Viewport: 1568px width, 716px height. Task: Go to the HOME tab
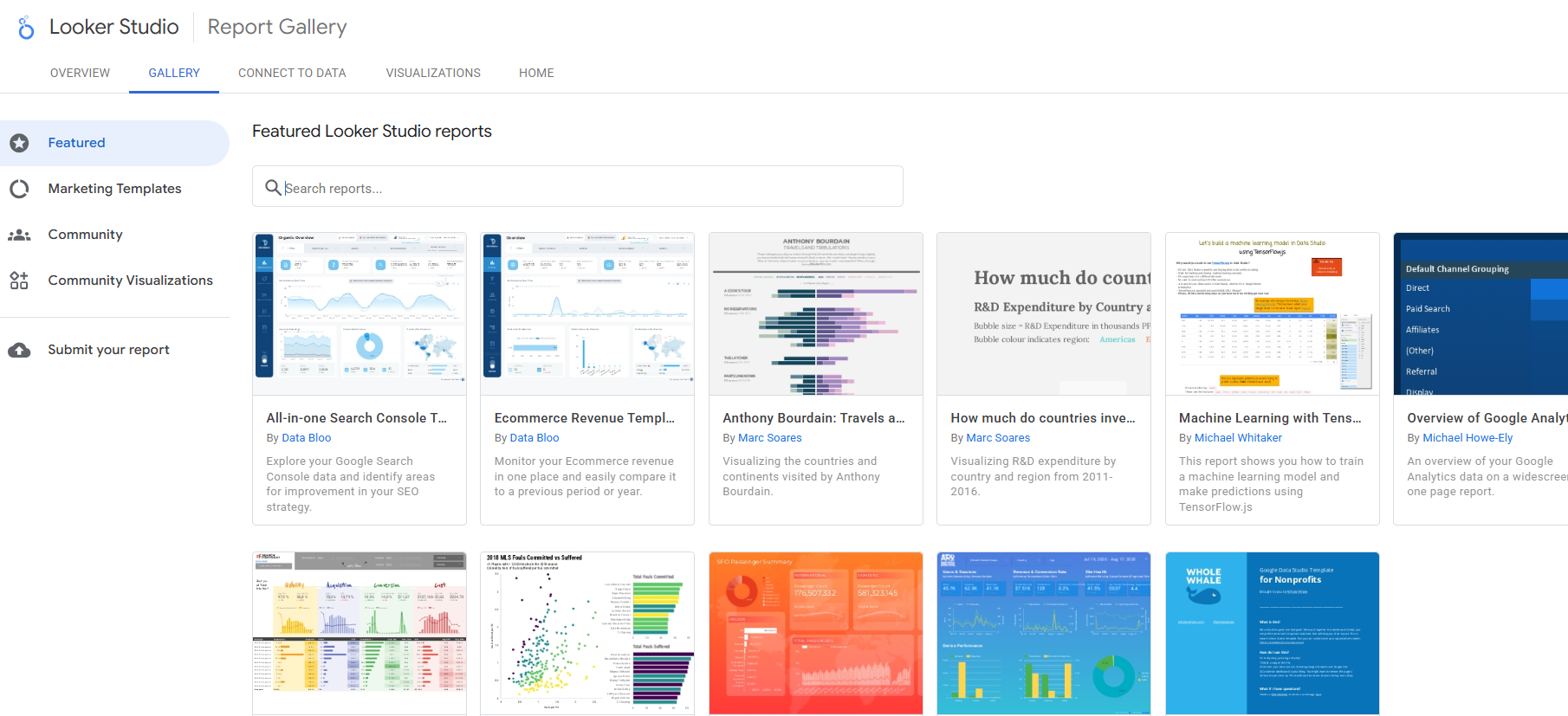[x=536, y=73]
